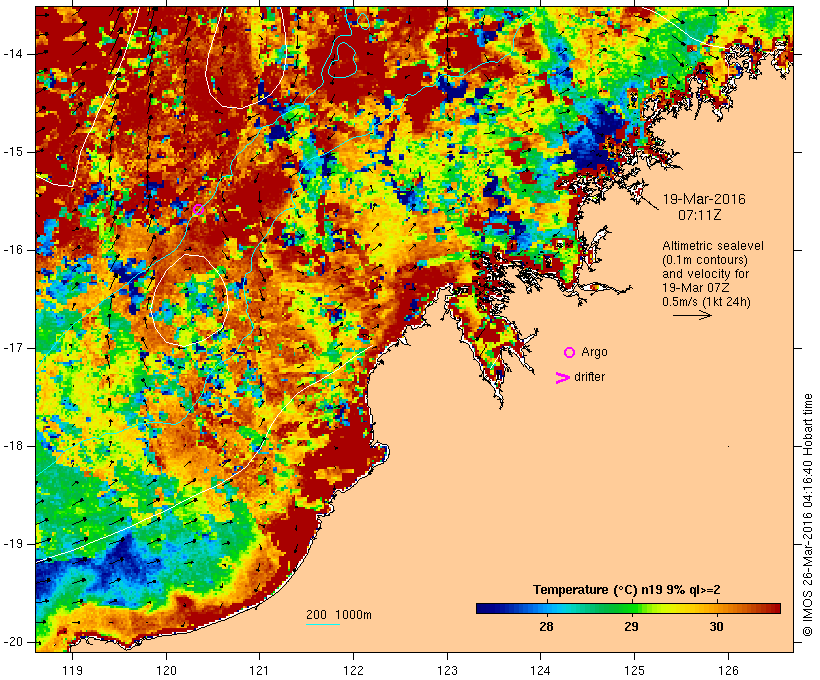Click longitude label '125'
This screenshot has width=820, height=680.
(634, 671)
